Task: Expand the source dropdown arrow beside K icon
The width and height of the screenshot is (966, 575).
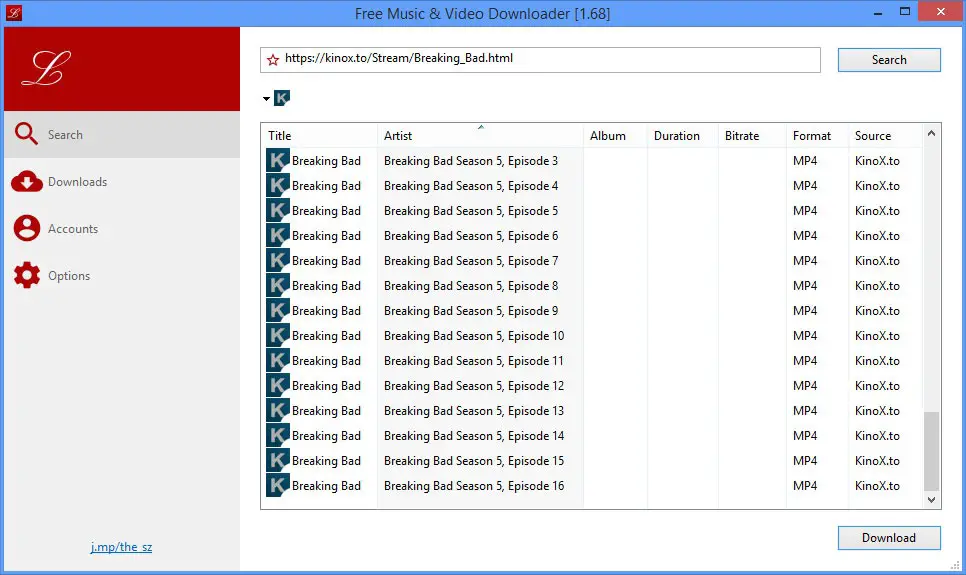Action: pyautogui.click(x=266, y=99)
